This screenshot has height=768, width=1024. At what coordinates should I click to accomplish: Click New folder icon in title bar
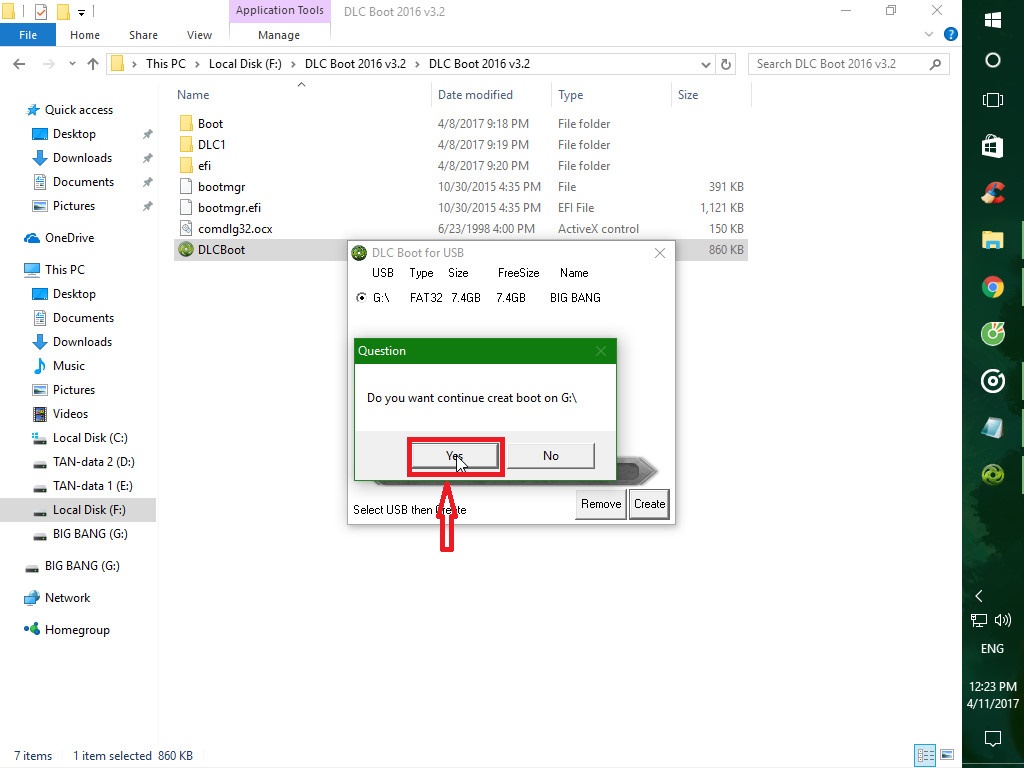63,11
